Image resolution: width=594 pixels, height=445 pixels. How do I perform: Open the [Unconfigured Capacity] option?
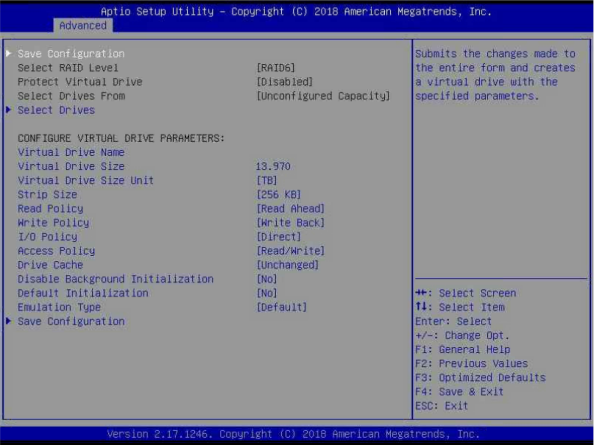(323, 96)
